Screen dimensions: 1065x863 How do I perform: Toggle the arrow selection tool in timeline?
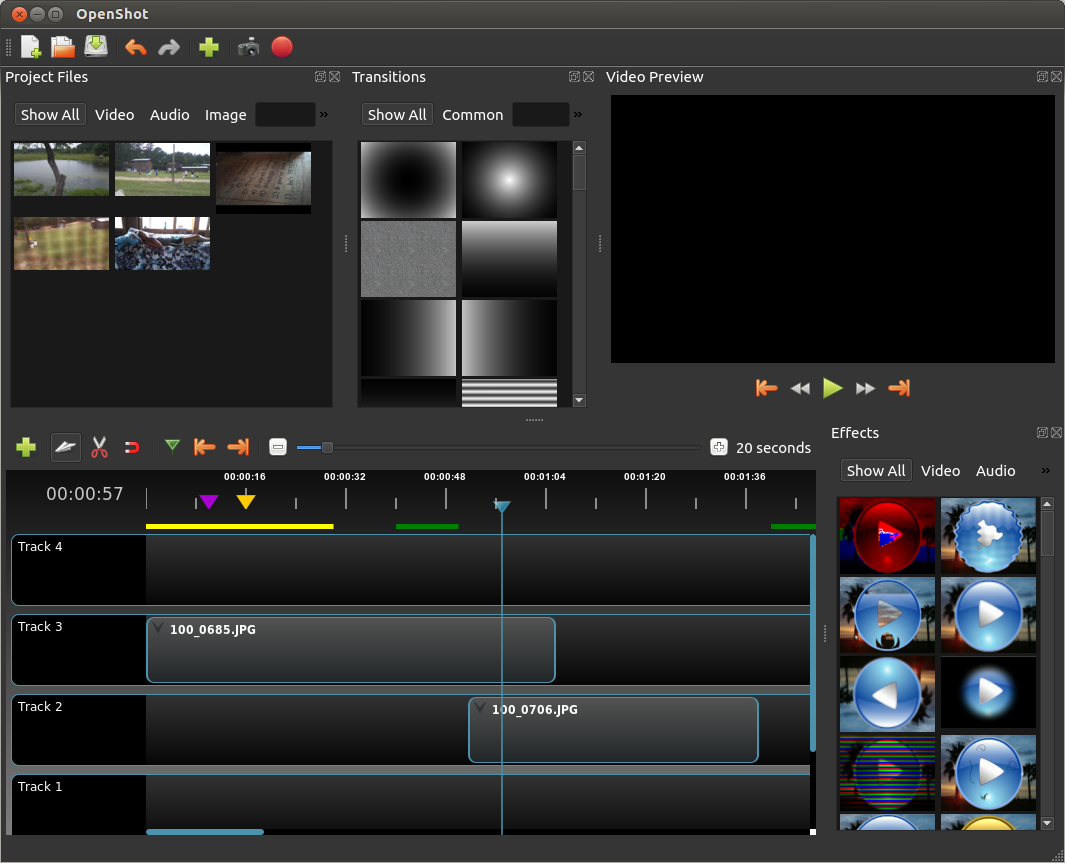click(x=66, y=447)
